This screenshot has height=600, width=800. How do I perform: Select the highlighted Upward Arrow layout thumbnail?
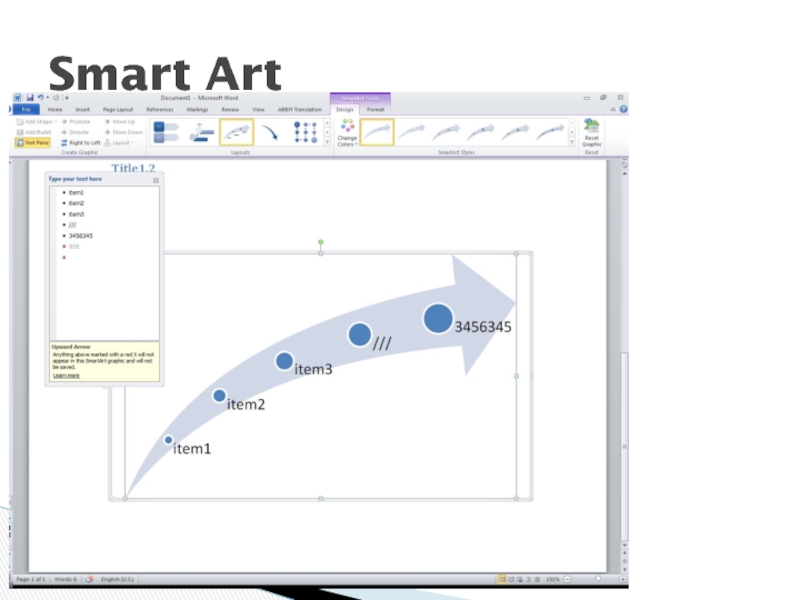coord(236,132)
